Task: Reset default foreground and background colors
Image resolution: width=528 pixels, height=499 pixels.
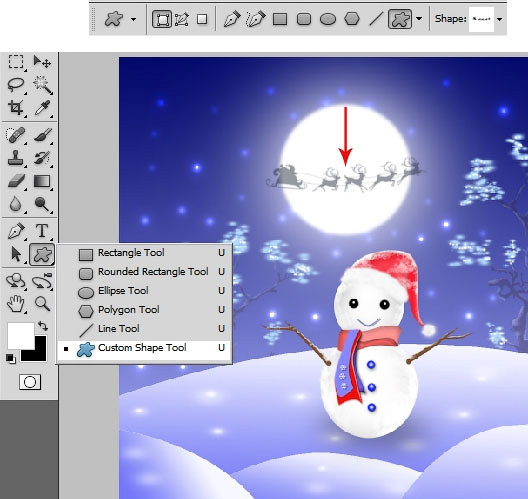Action: tap(10, 359)
